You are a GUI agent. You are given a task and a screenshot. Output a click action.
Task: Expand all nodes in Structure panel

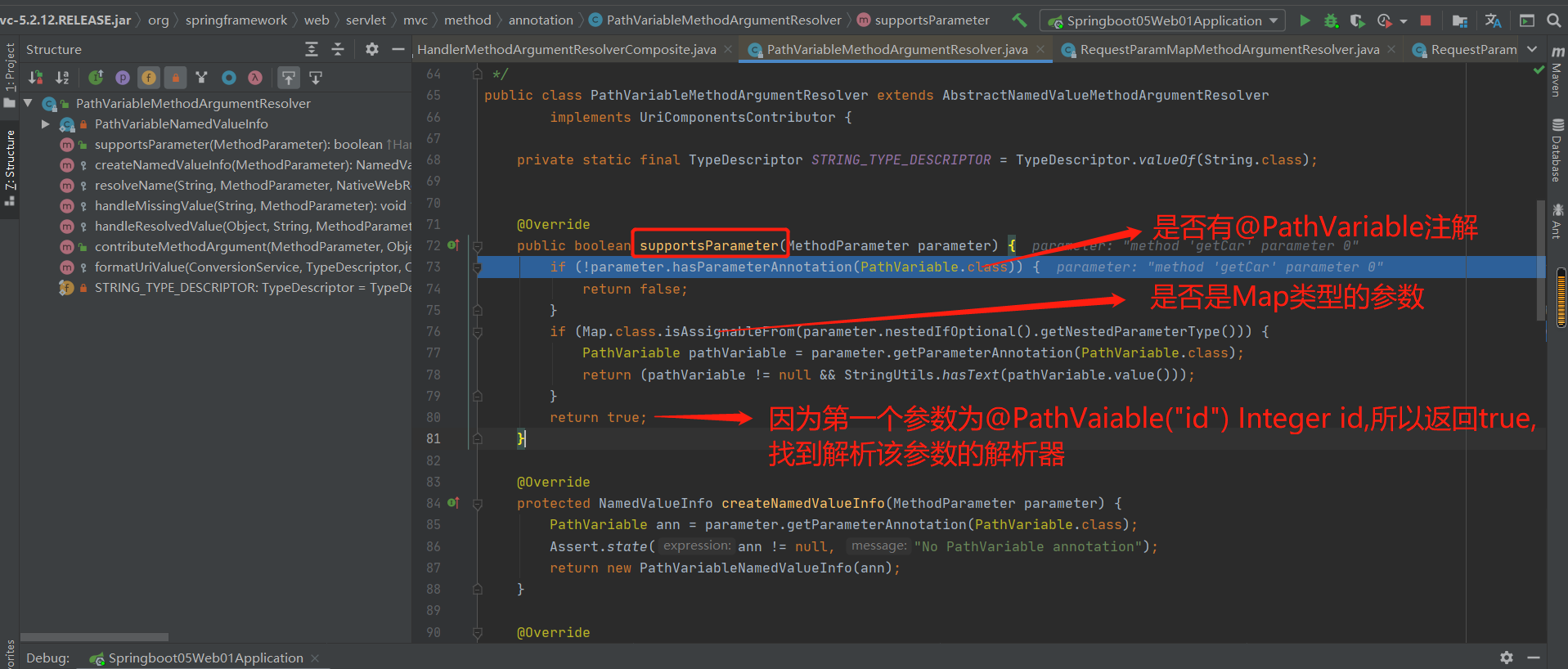pos(312,50)
